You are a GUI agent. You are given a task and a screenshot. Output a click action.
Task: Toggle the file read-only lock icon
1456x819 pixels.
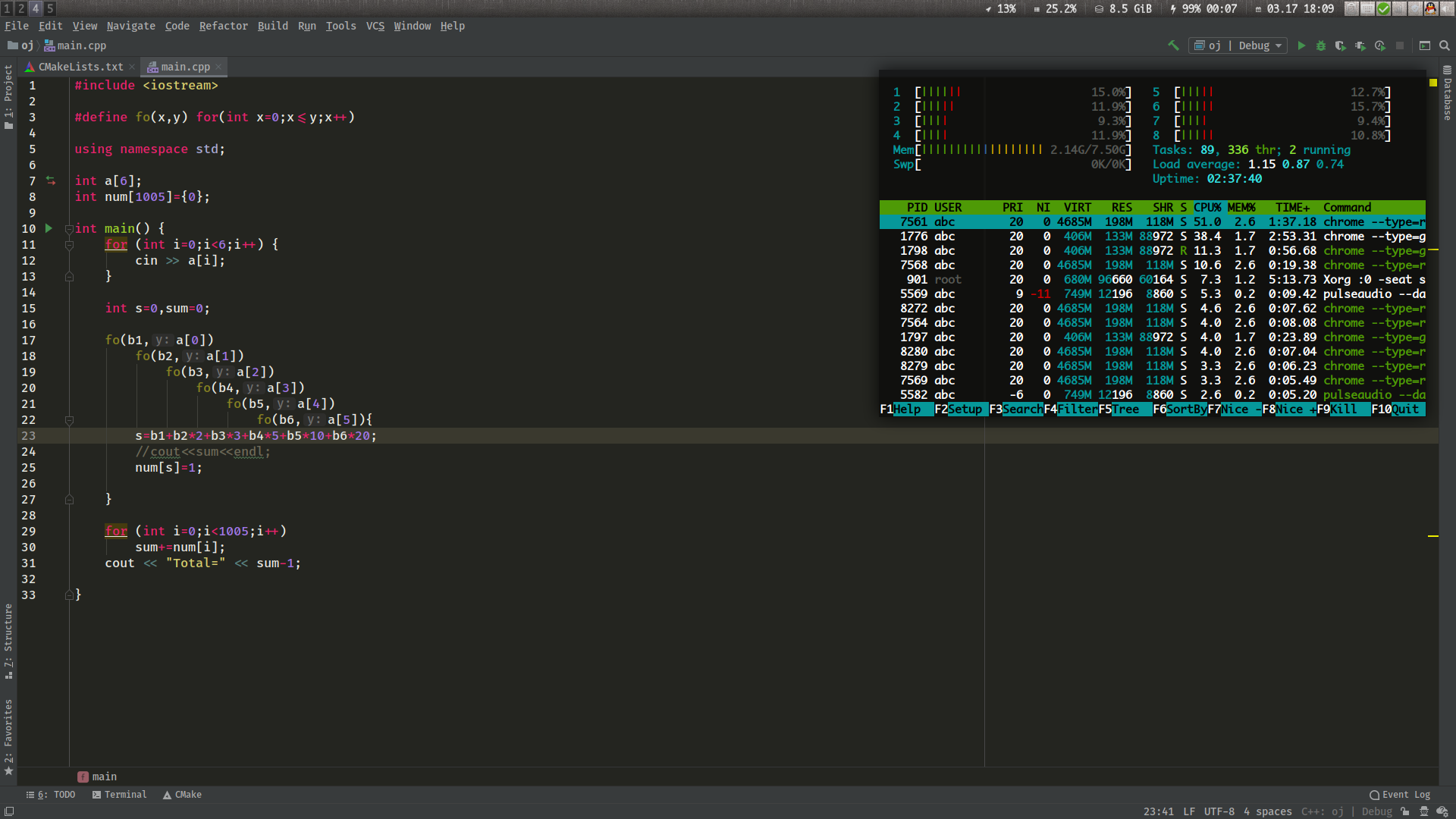point(1405,811)
